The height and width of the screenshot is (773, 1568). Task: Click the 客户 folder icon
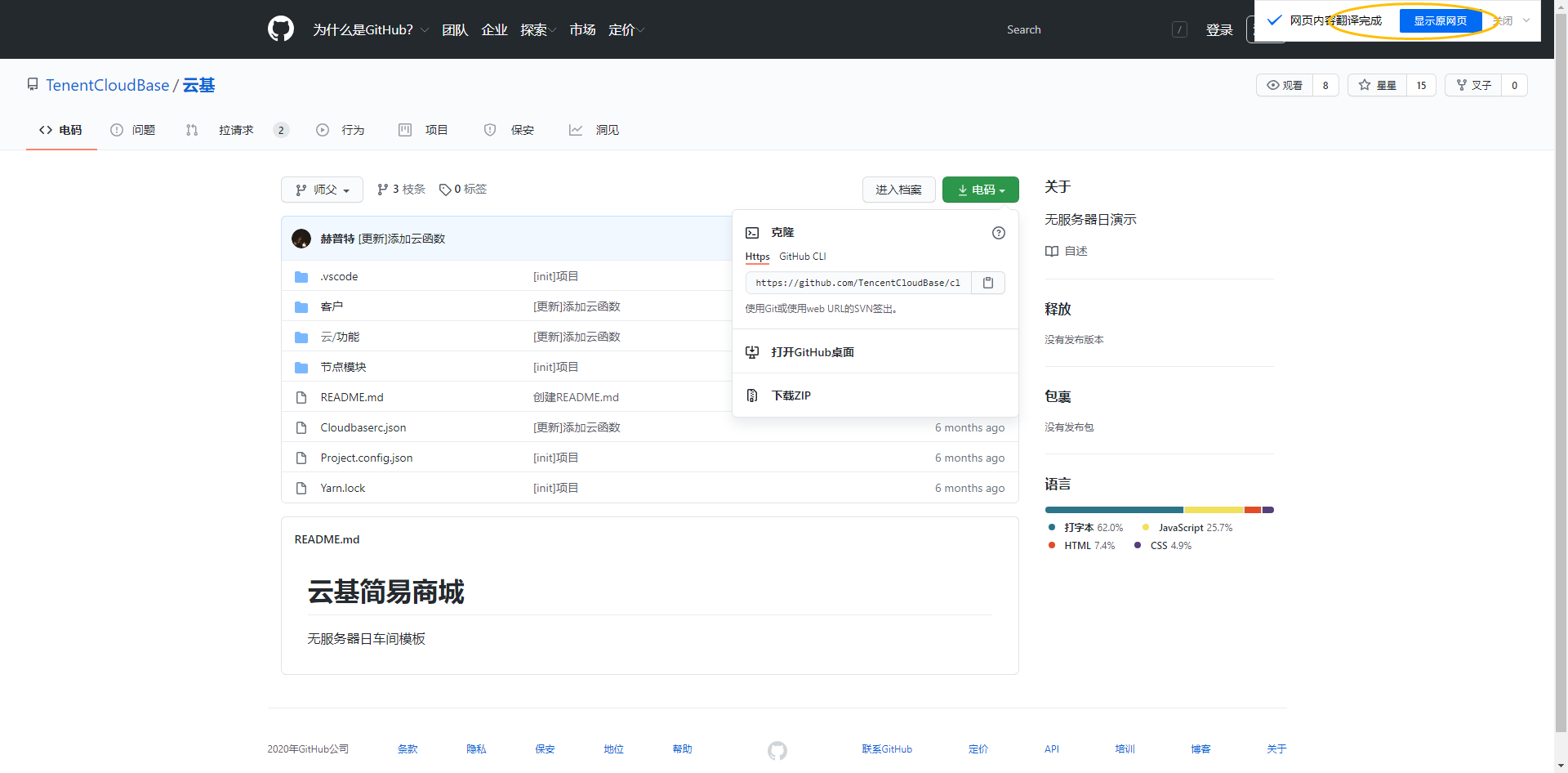point(301,307)
